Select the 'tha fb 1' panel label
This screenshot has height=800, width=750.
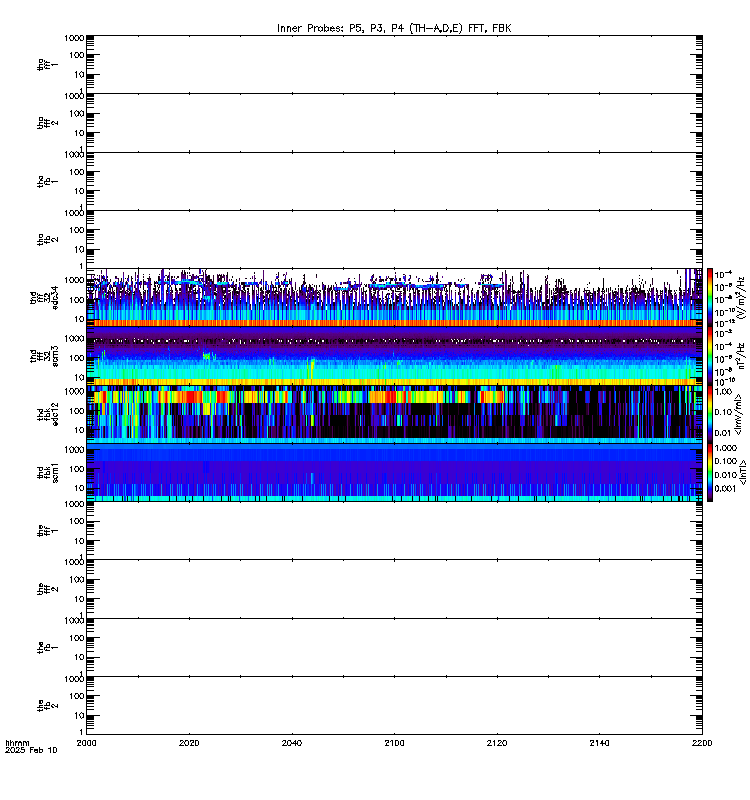[x=47, y=182]
